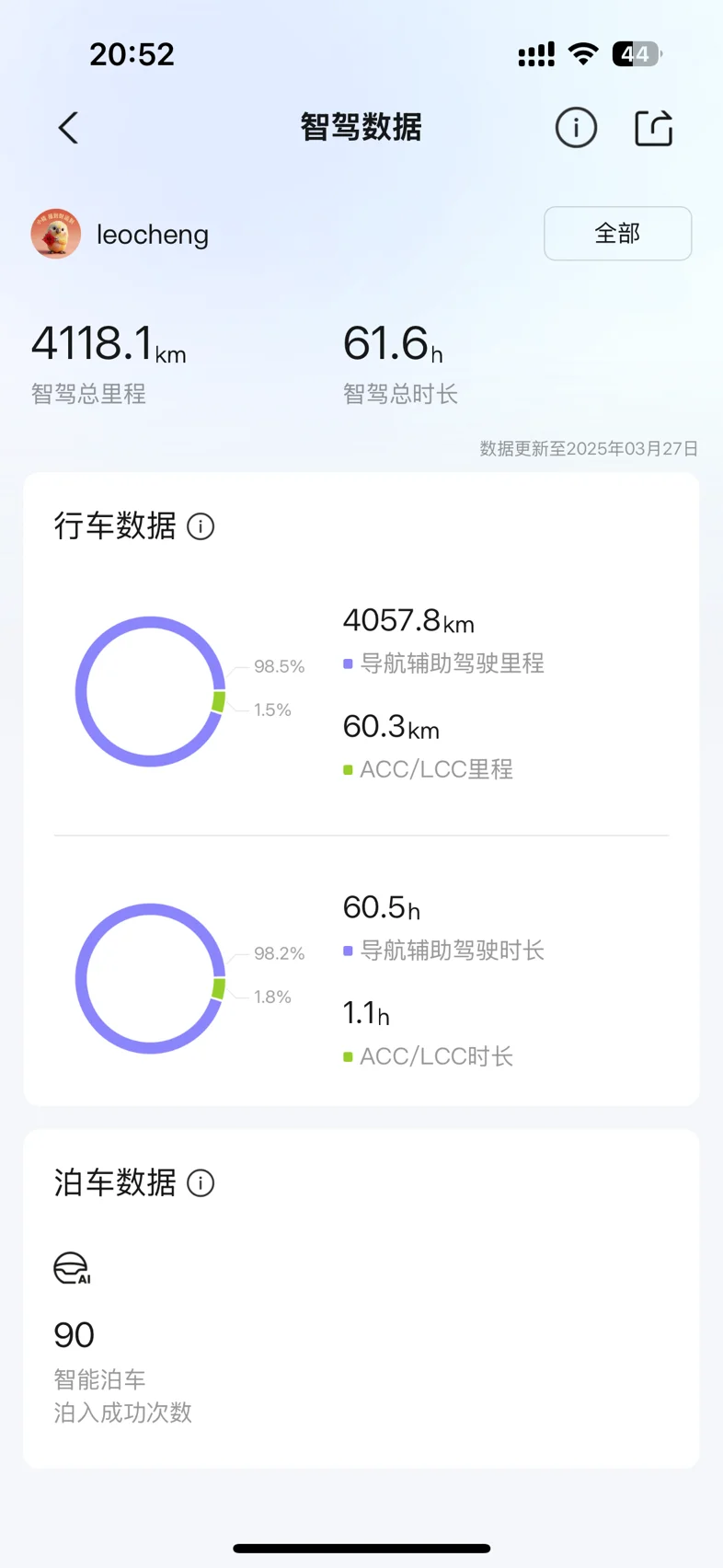Tap green ACC/LCC里程 legend swatch
Image resolution: width=723 pixels, height=1568 pixels.
point(348,769)
